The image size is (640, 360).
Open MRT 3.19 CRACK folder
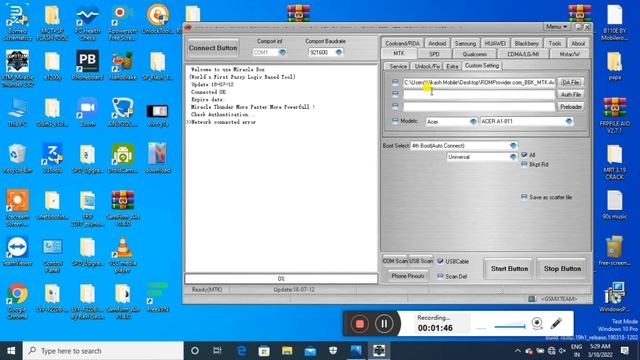[615, 162]
